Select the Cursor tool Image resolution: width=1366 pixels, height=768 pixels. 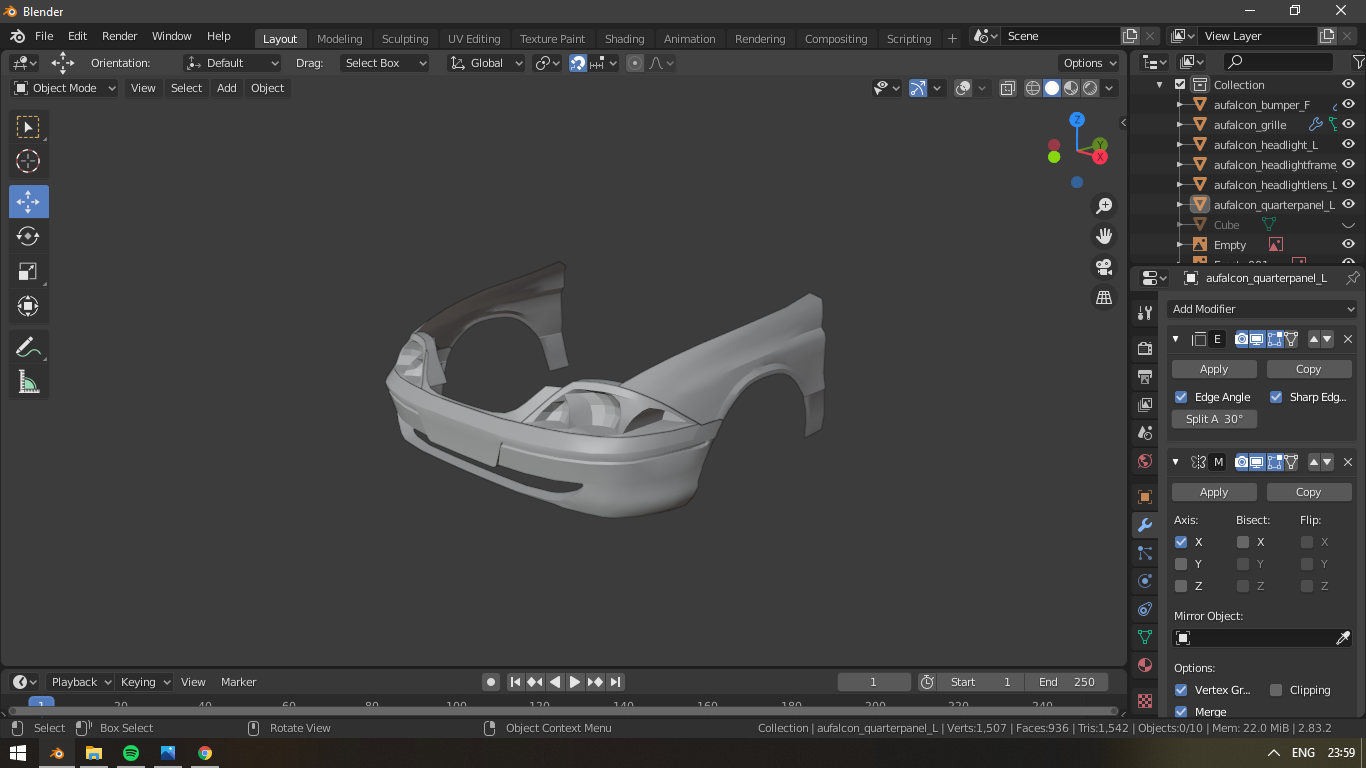click(28, 161)
